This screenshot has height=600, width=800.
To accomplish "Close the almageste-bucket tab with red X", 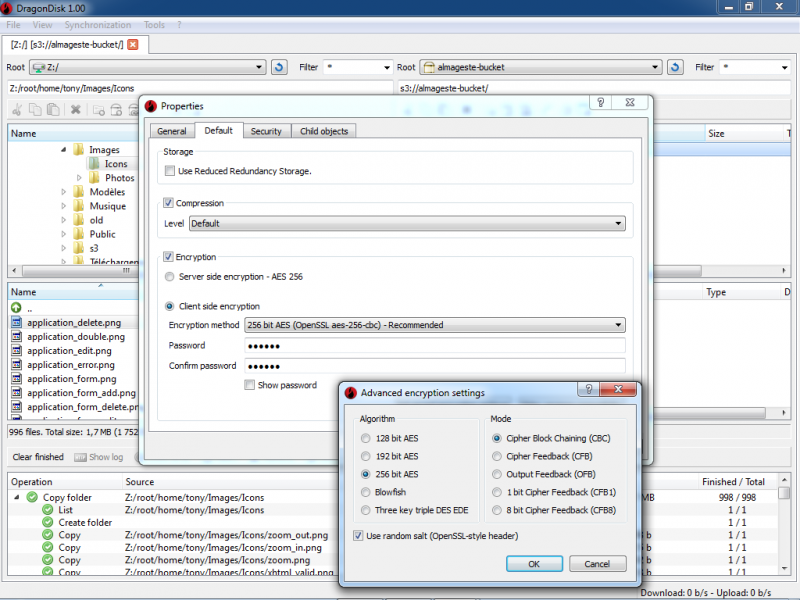I will click(133, 44).
